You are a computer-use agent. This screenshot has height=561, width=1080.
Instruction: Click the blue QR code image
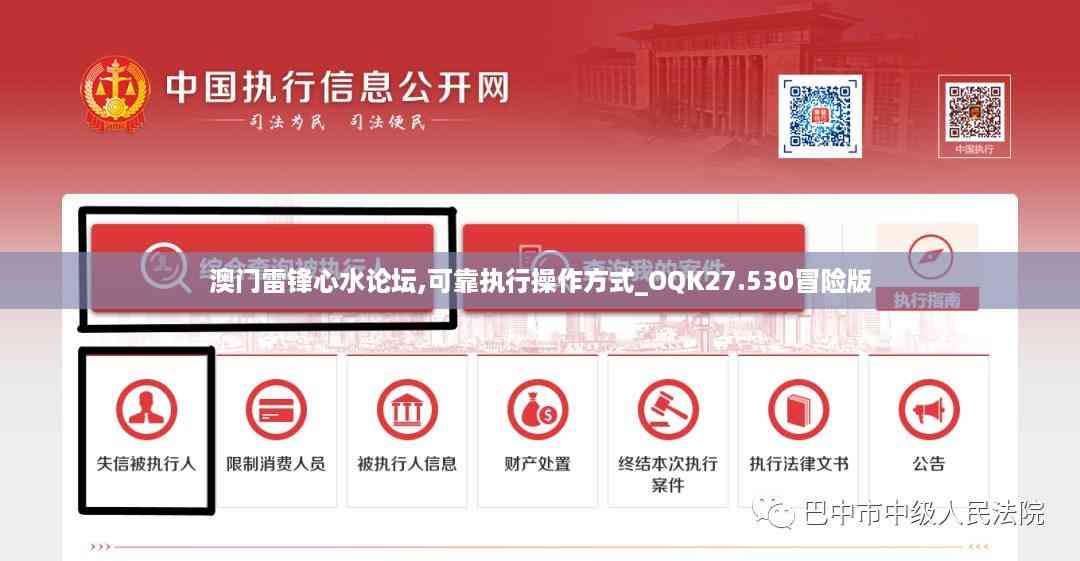tap(820, 116)
